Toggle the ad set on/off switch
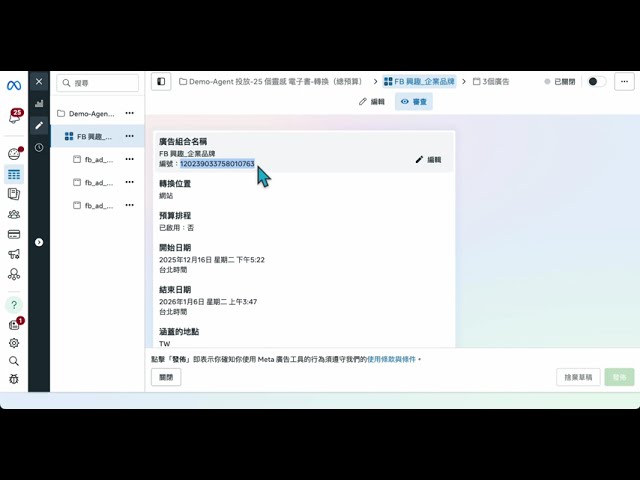Image resolution: width=640 pixels, height=480 pixels. 596,82
